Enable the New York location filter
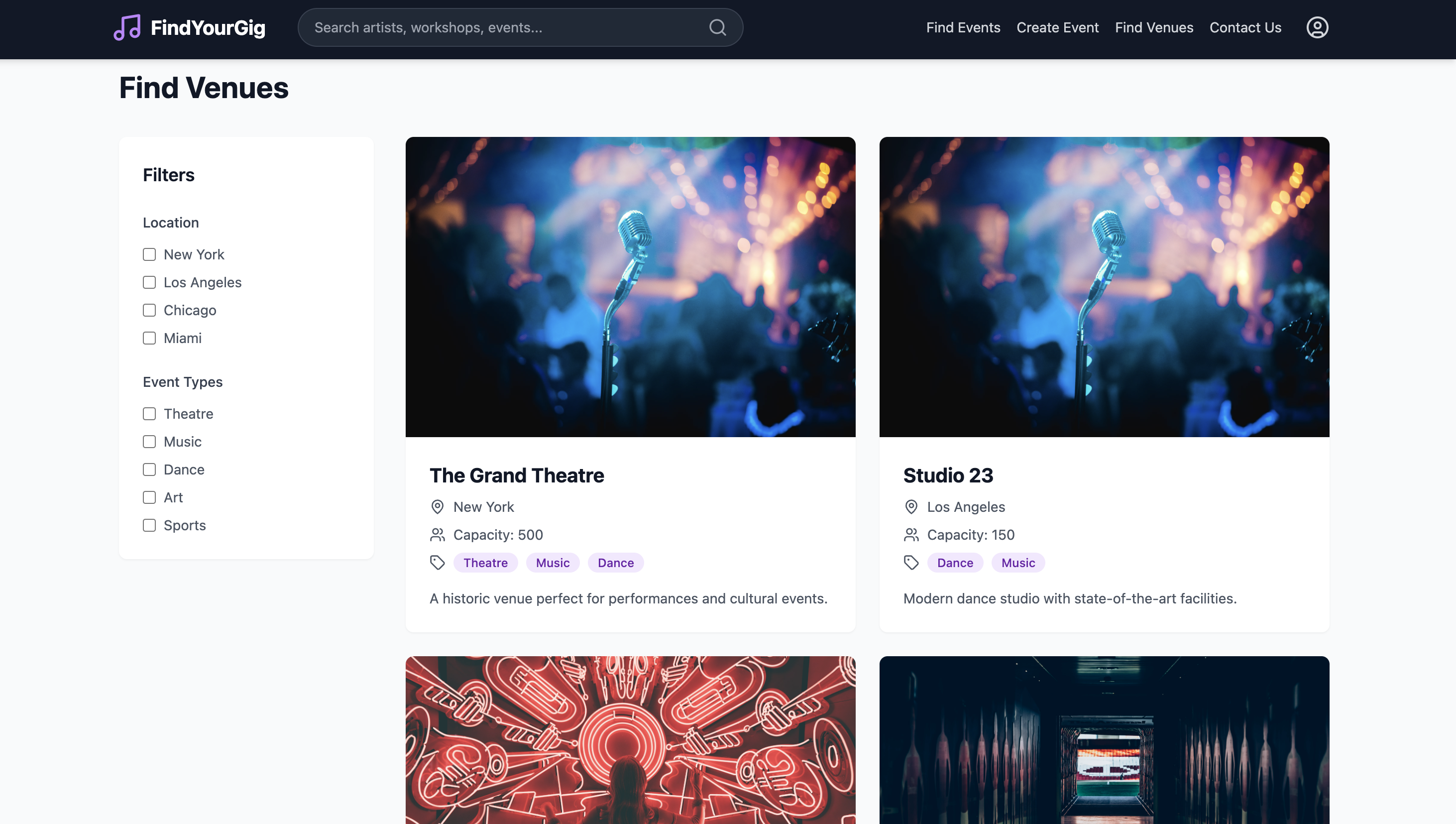This screenshot has height=824, width=1456. (x=149, y=254)
